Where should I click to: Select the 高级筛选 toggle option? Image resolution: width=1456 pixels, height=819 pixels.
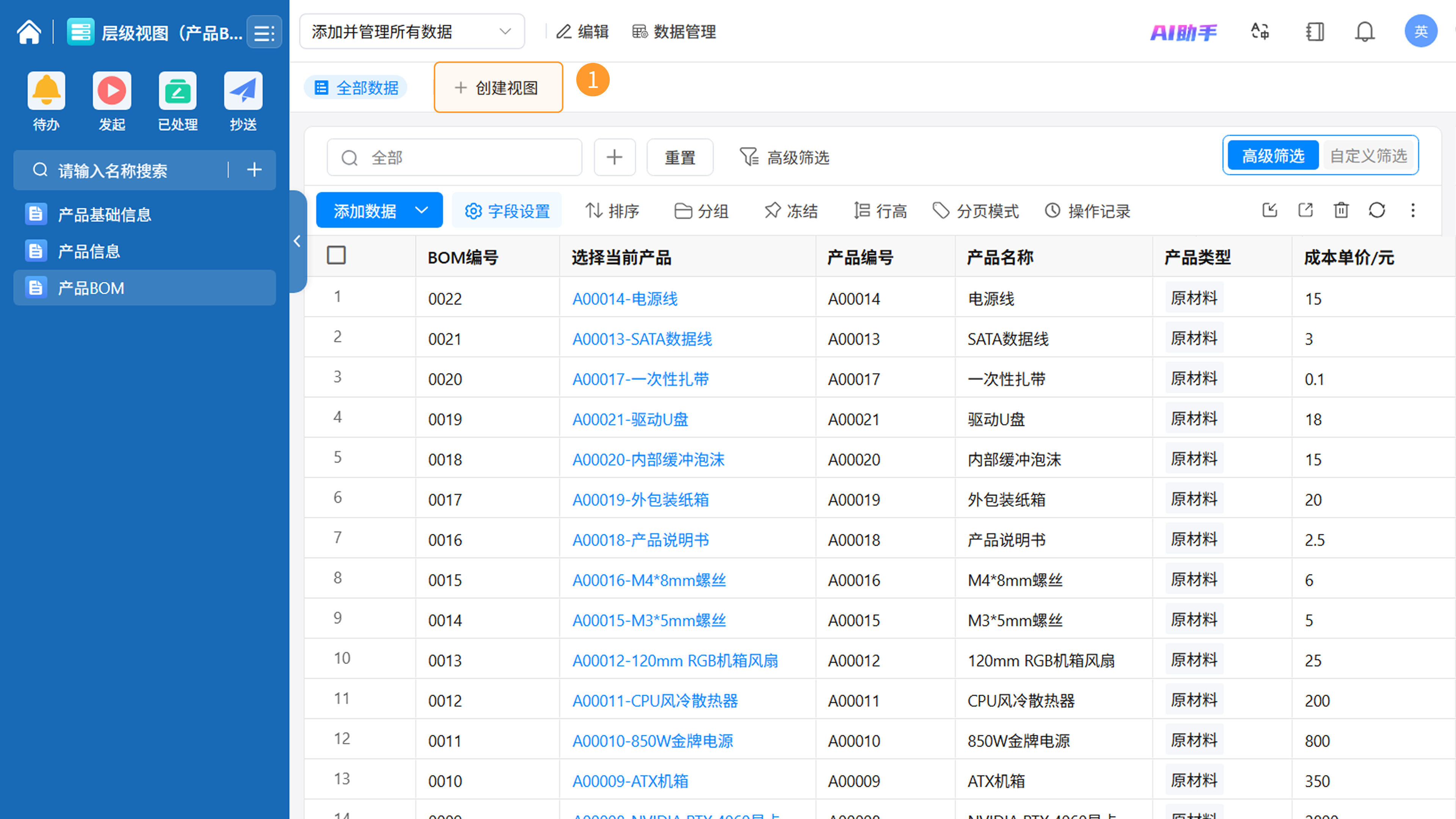[x=1273, y=155]
